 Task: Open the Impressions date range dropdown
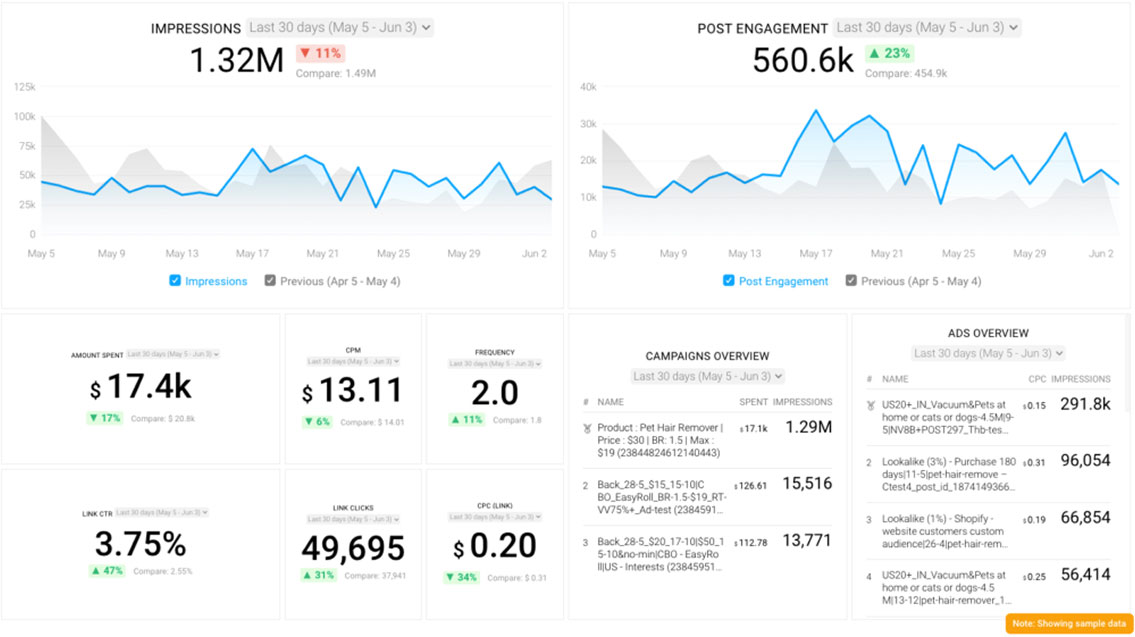click(340, 28)
